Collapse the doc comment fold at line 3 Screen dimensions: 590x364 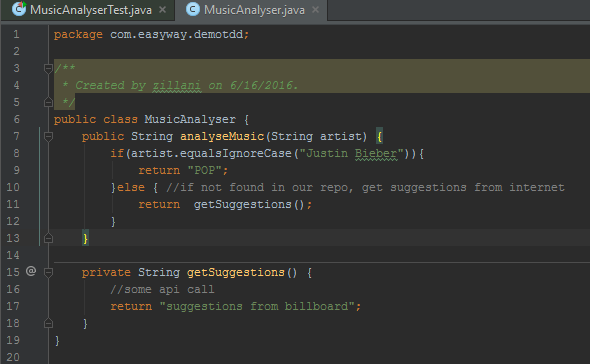[48, 69]
